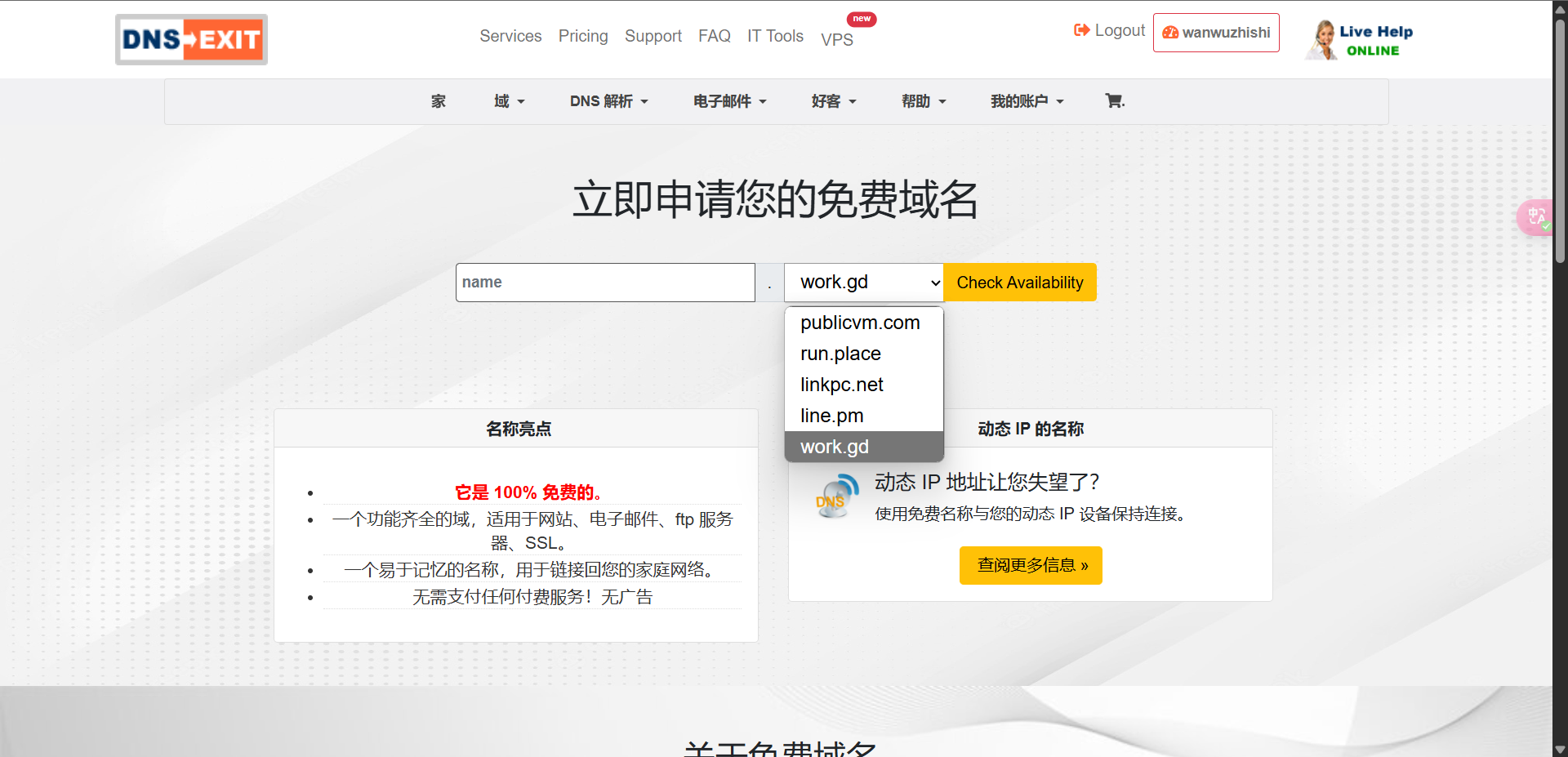
Task: Open the shopping cart icon
Action: point(1114,101)
